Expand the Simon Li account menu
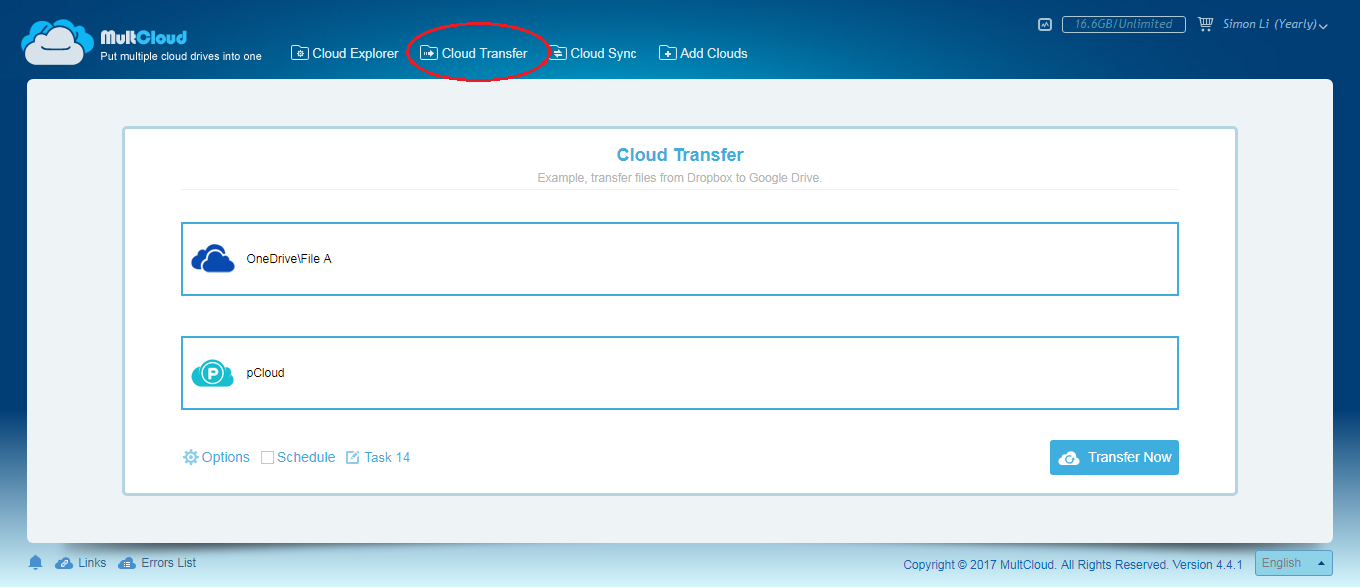The width and height of the screenshot is (1360, 588). (x=1275, y=24)
